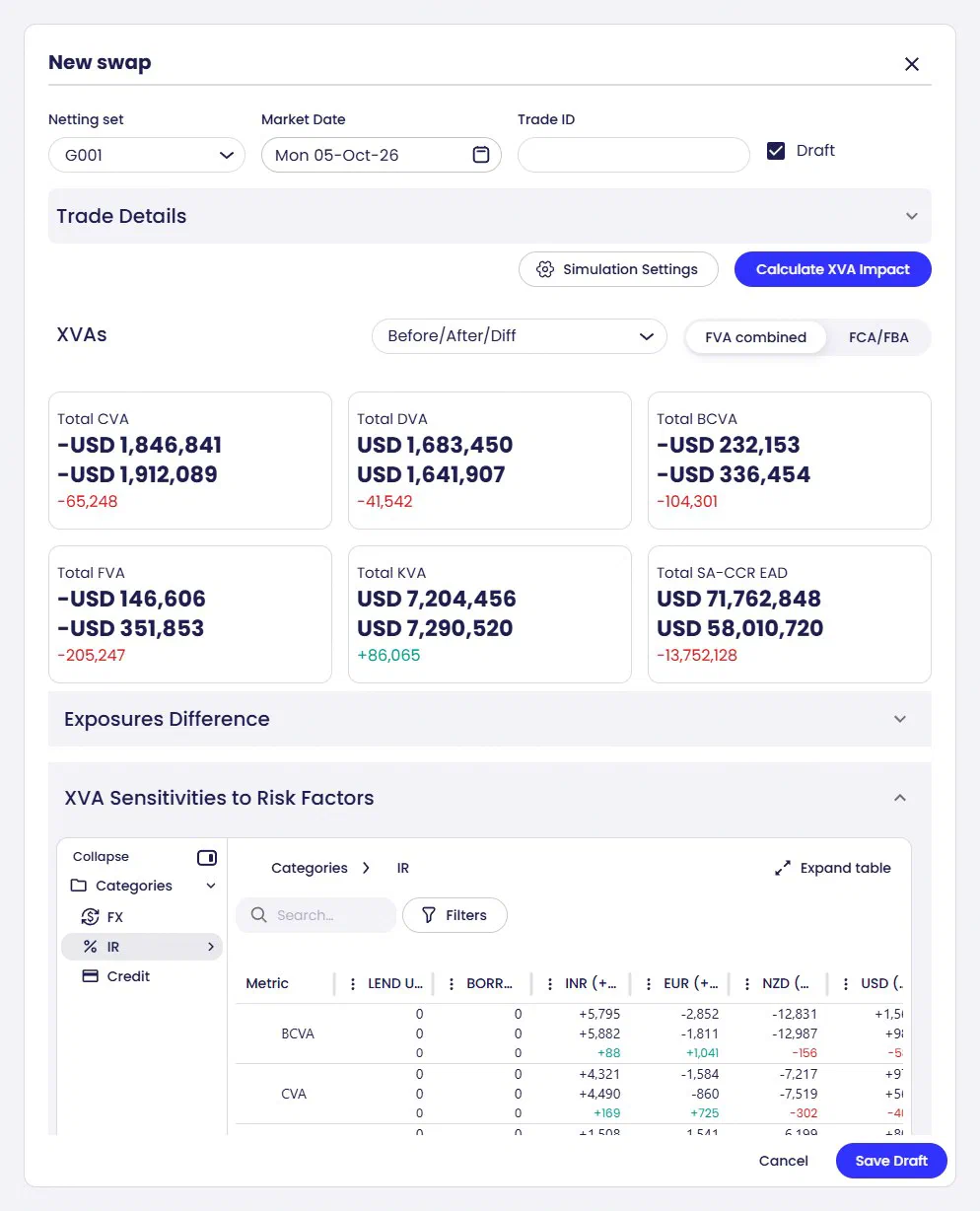The image size is (980, 1211).
Task: Open Simulation Settings
Action: click(x=618, y=269)
